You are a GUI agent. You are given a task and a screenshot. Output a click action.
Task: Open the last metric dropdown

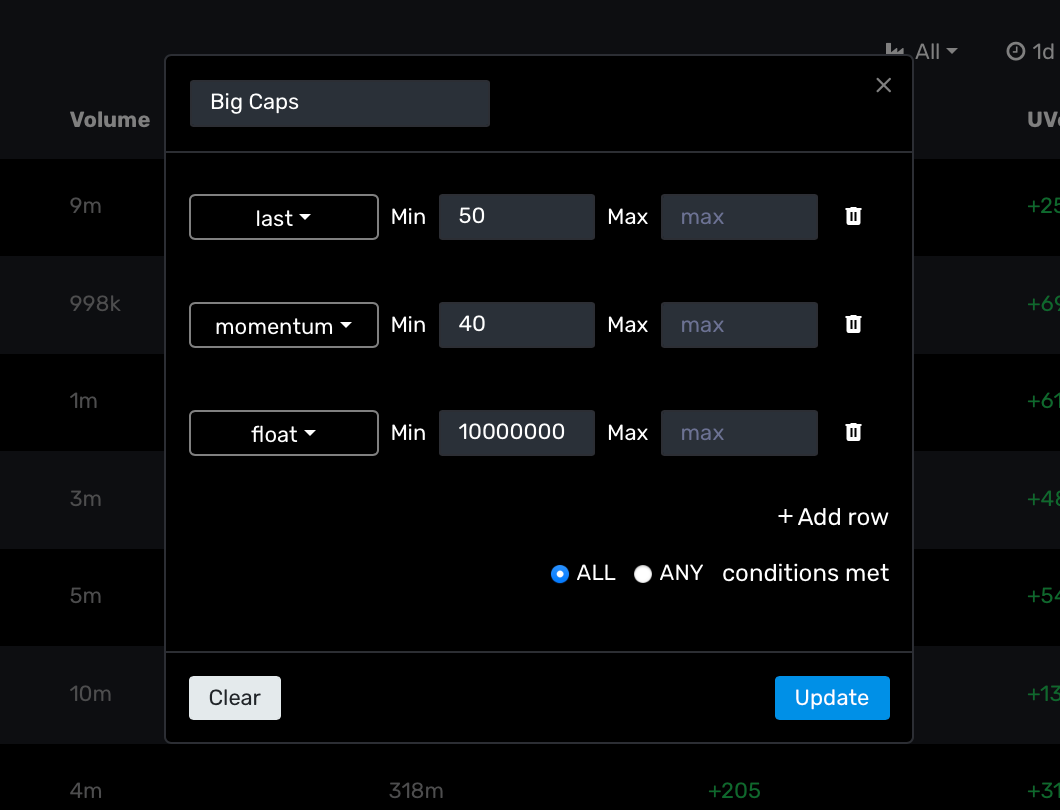pos(283,217)
